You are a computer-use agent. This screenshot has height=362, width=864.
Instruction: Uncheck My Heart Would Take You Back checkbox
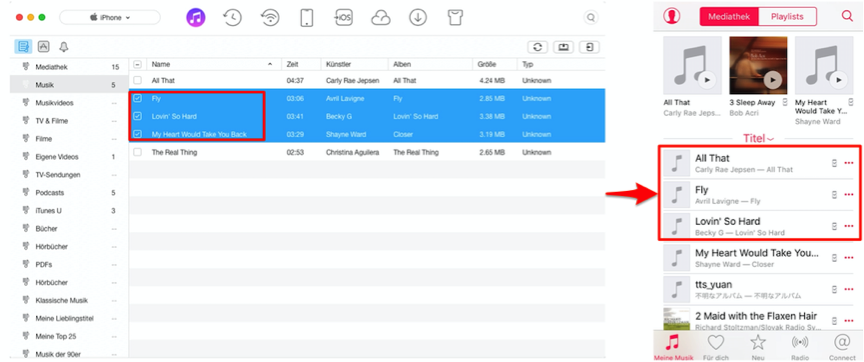(x=137, y=134)
